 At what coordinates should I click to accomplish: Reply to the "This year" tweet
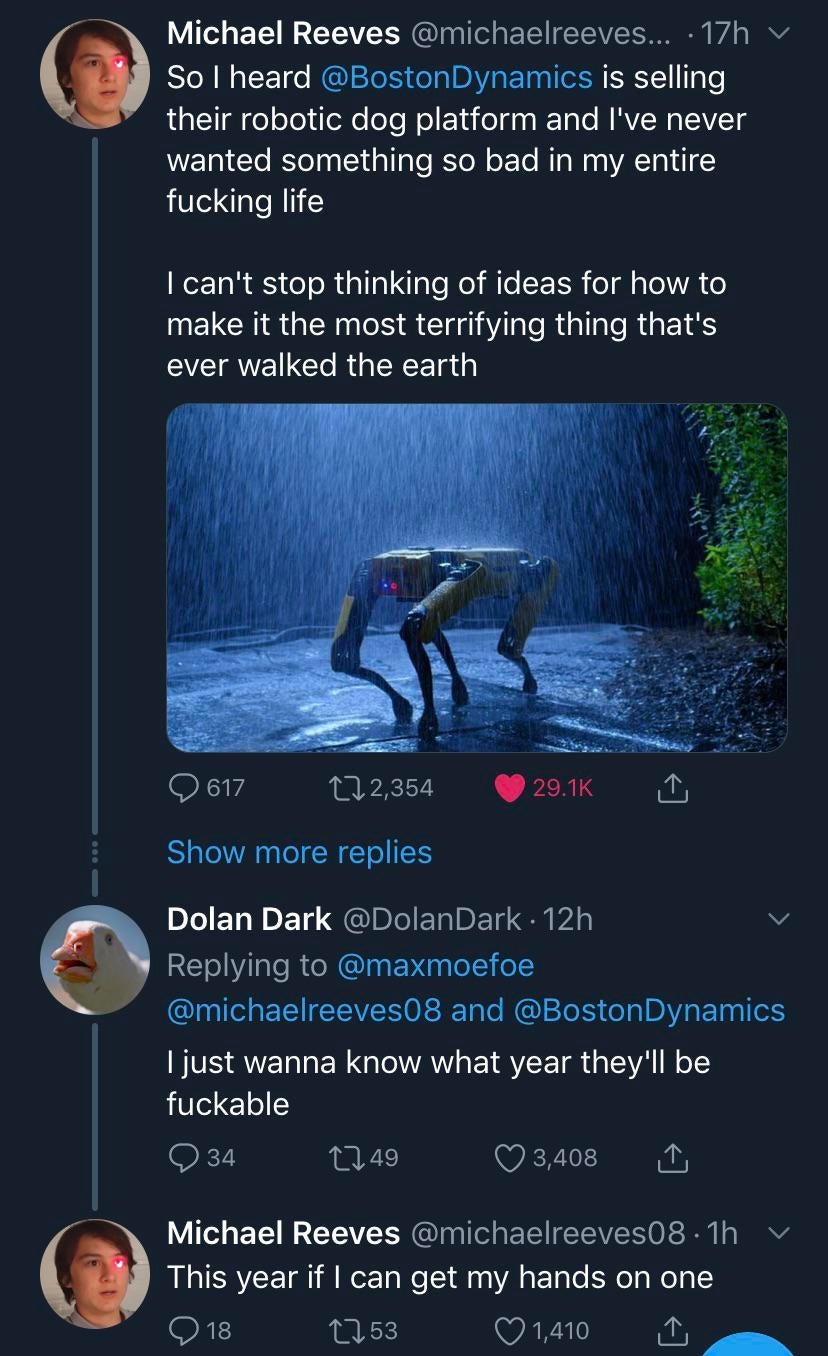pyautogui.click(x=182, y=1330)
